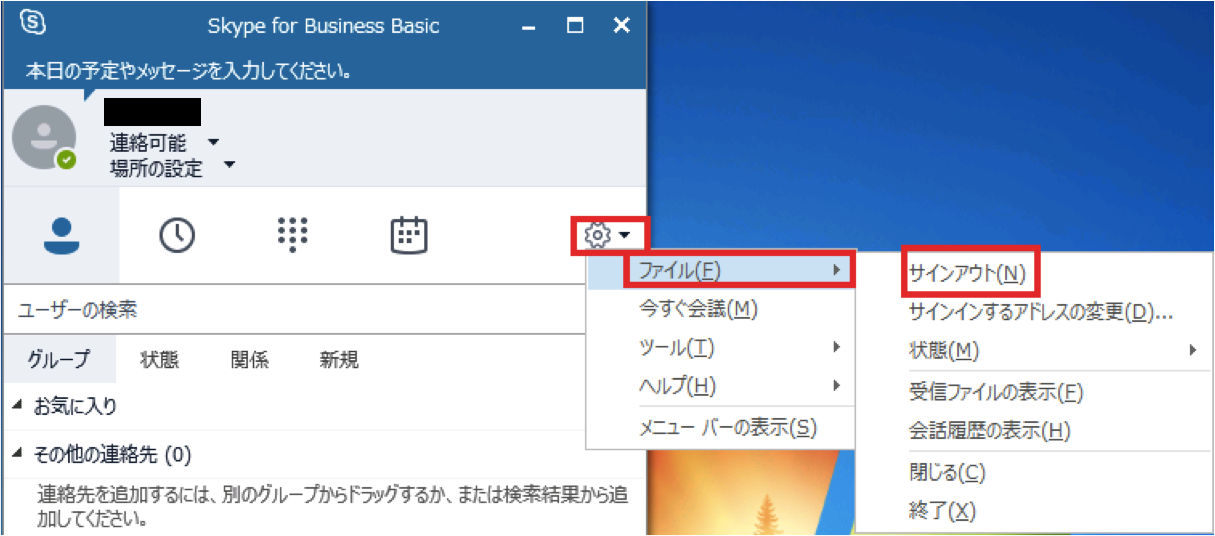Viewport: 1215px width, 536px height.
Task: Open the gear menu dropdown arrow
Action: (624, 236)
